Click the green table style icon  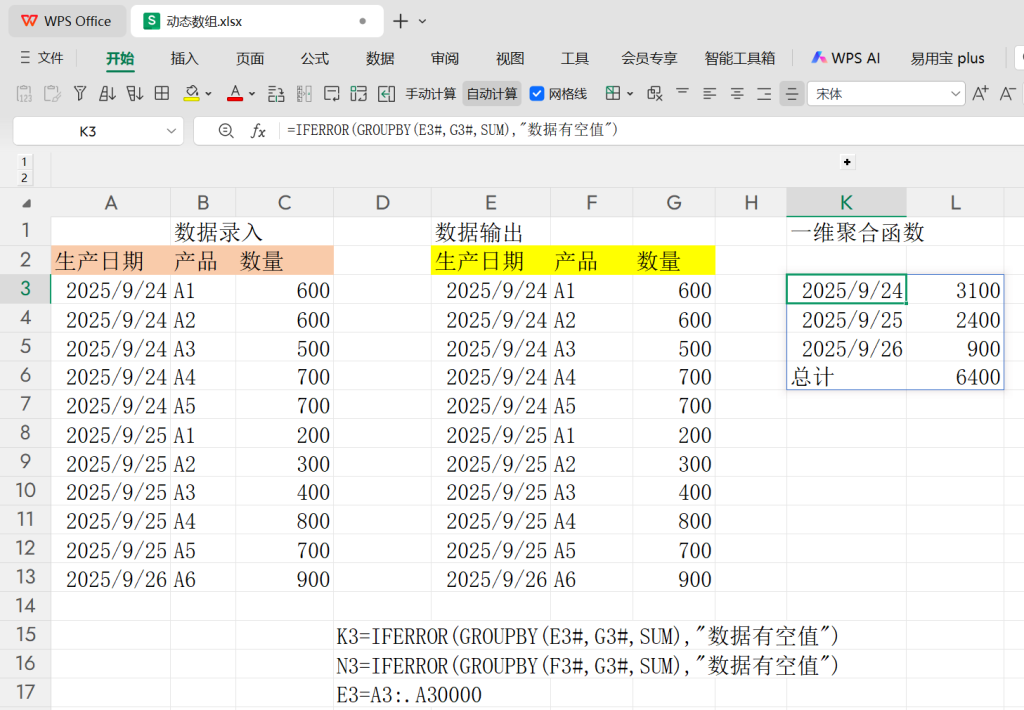(x=613, y=94)
